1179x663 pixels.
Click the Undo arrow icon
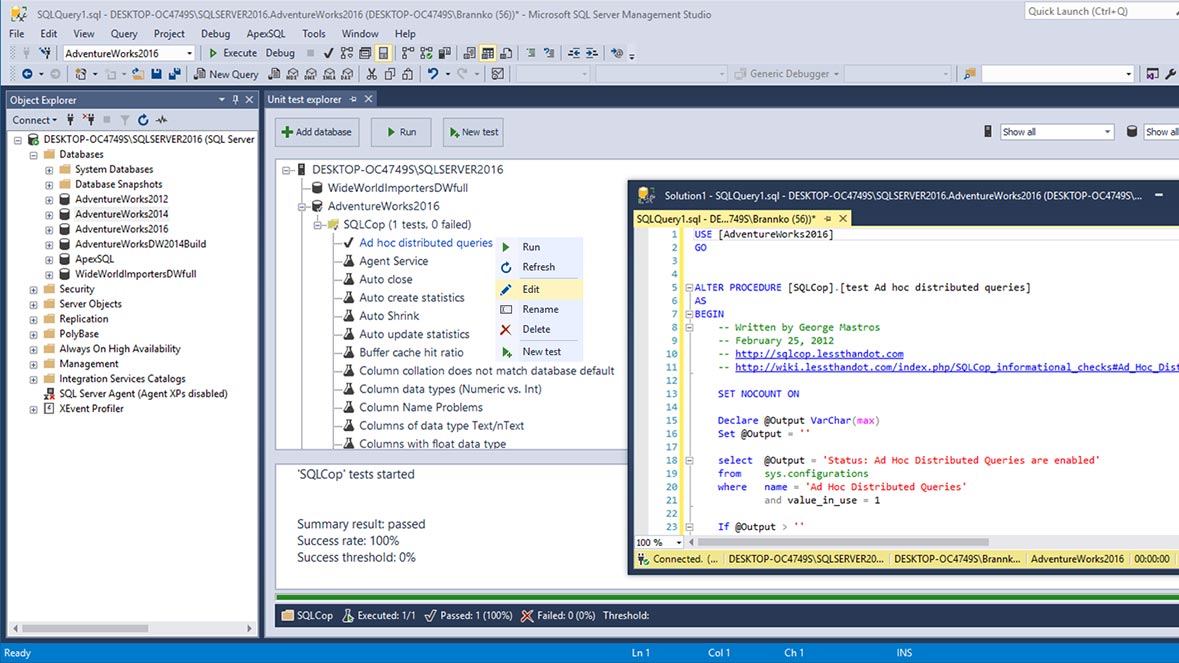tap(433, 74)
